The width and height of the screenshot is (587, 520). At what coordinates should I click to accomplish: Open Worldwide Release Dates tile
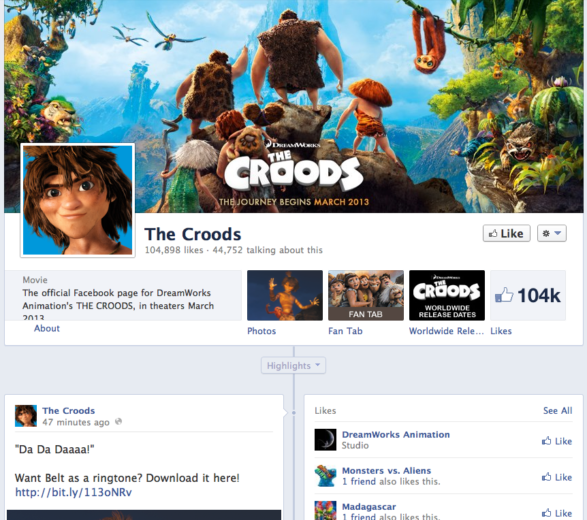pos(447,295)
